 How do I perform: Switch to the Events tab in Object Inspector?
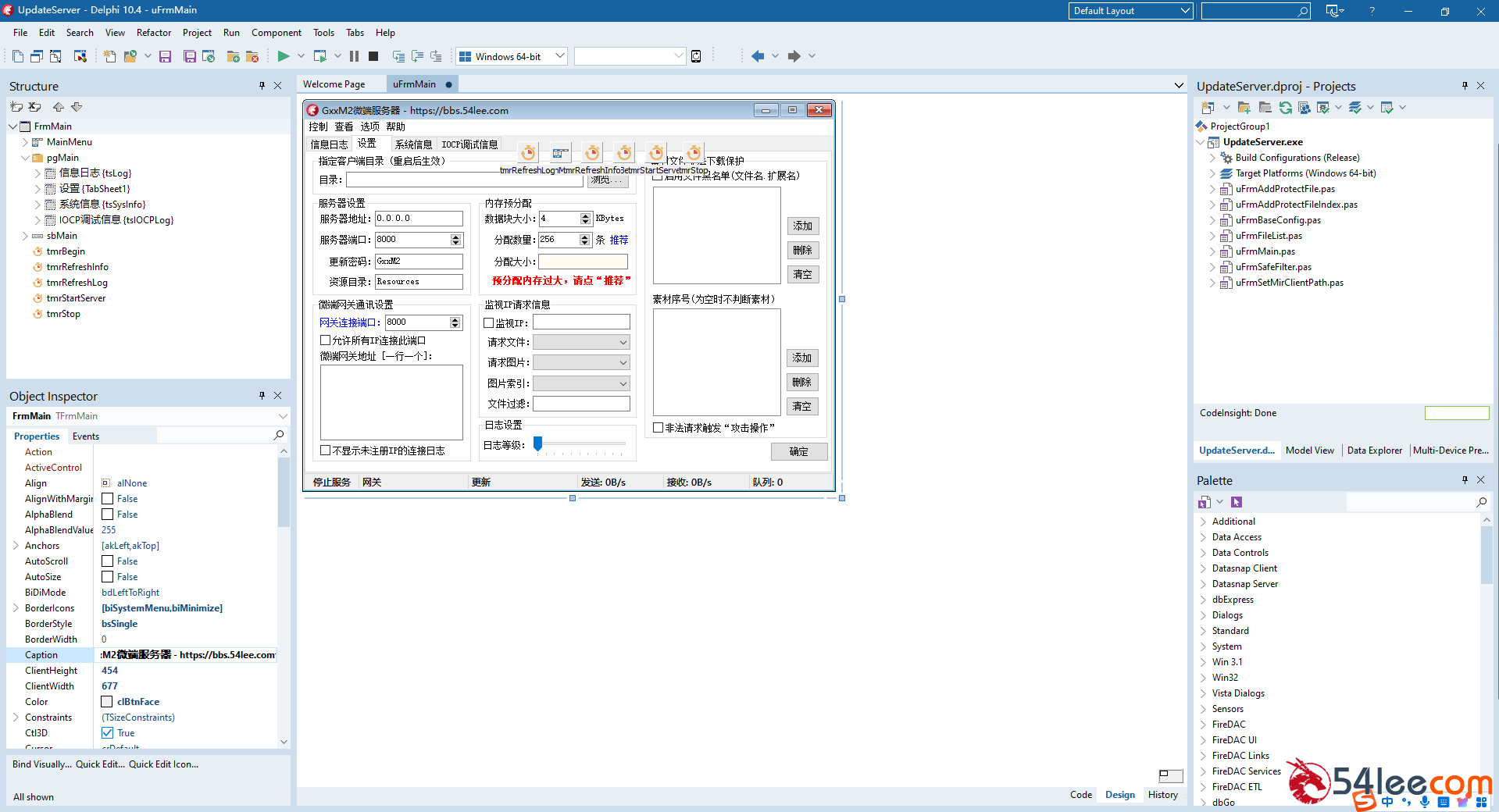point(86,436)
